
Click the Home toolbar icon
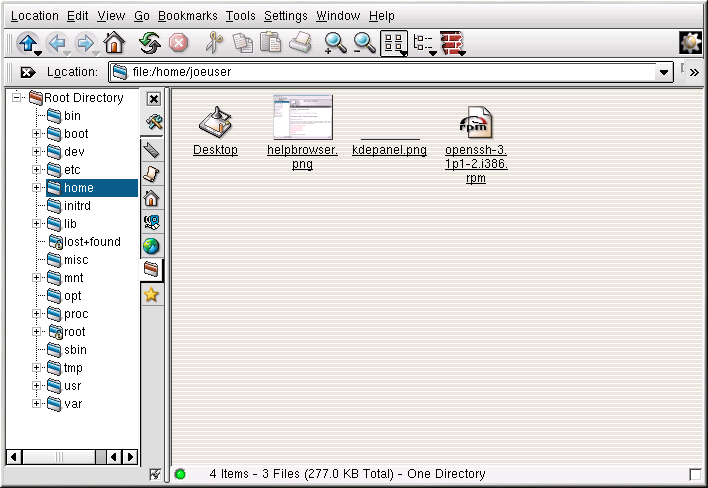(114, 43)
